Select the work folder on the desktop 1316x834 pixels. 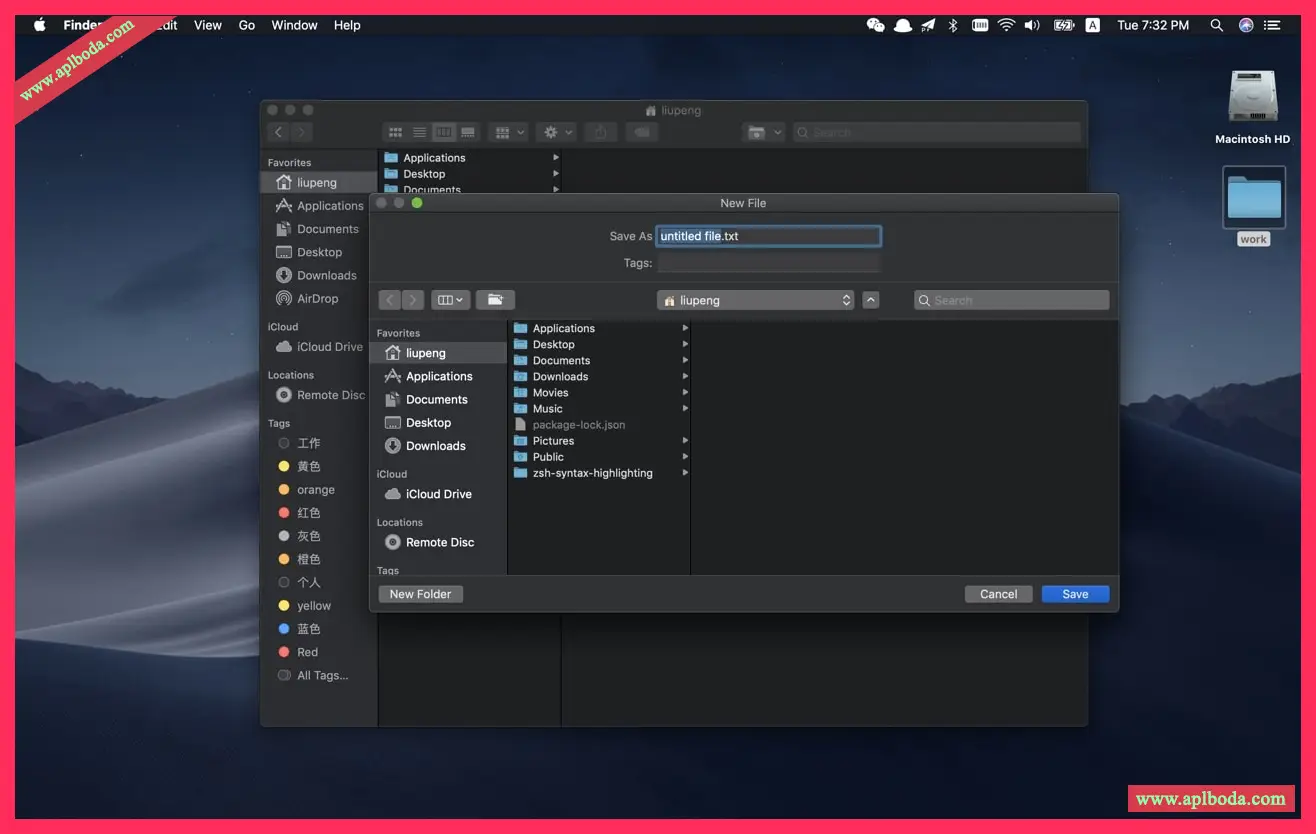tap(1253, 197)
